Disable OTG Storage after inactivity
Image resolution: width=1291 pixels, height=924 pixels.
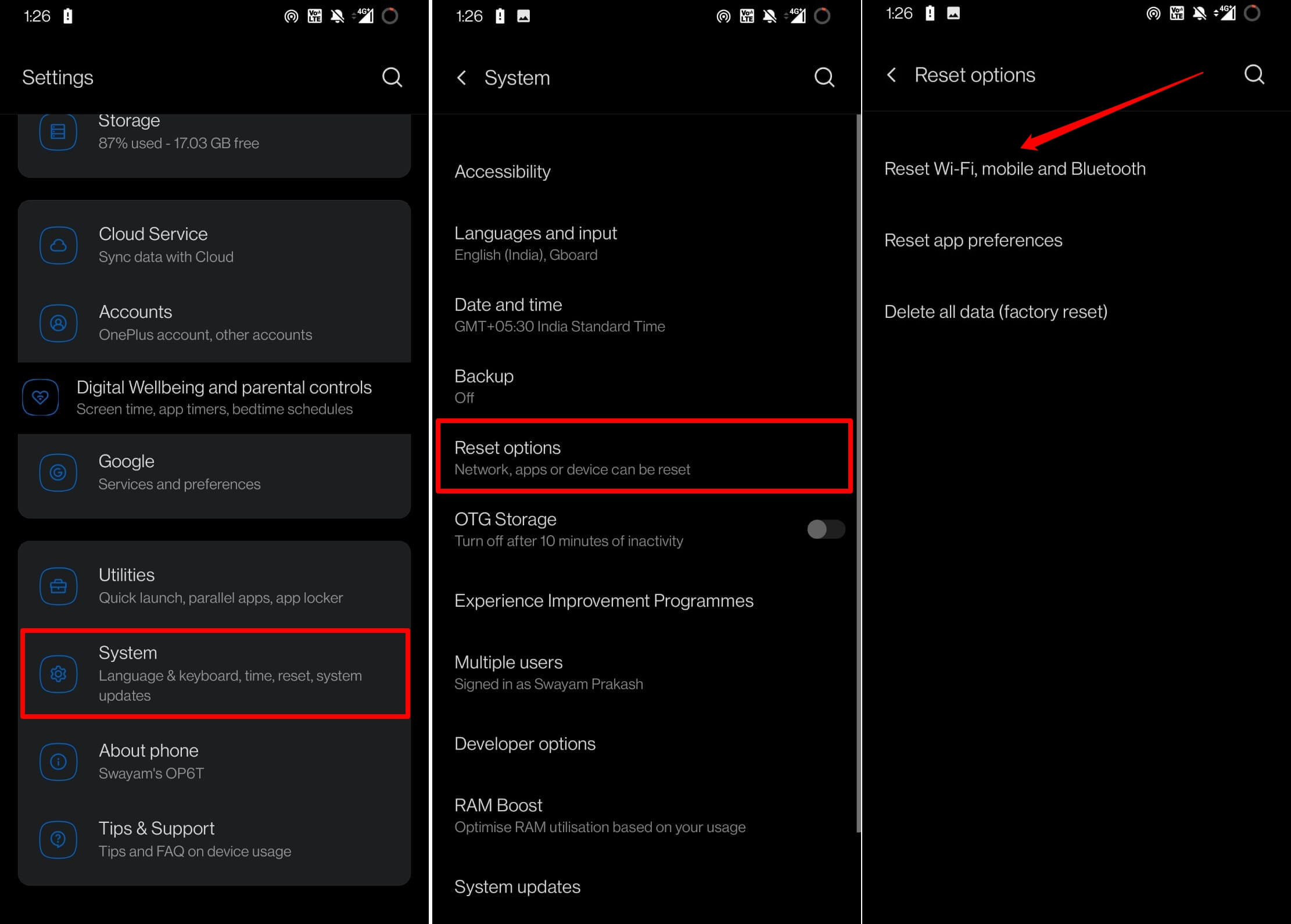[826, 529]
